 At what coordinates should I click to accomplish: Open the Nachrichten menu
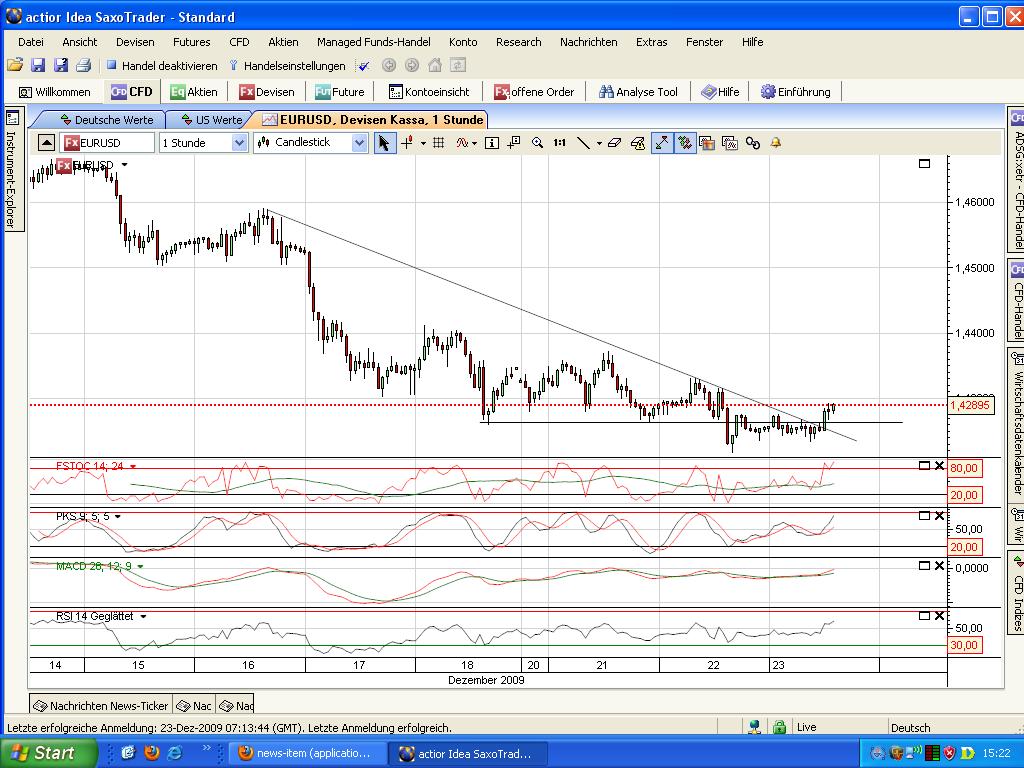click(x=588, y=42)
